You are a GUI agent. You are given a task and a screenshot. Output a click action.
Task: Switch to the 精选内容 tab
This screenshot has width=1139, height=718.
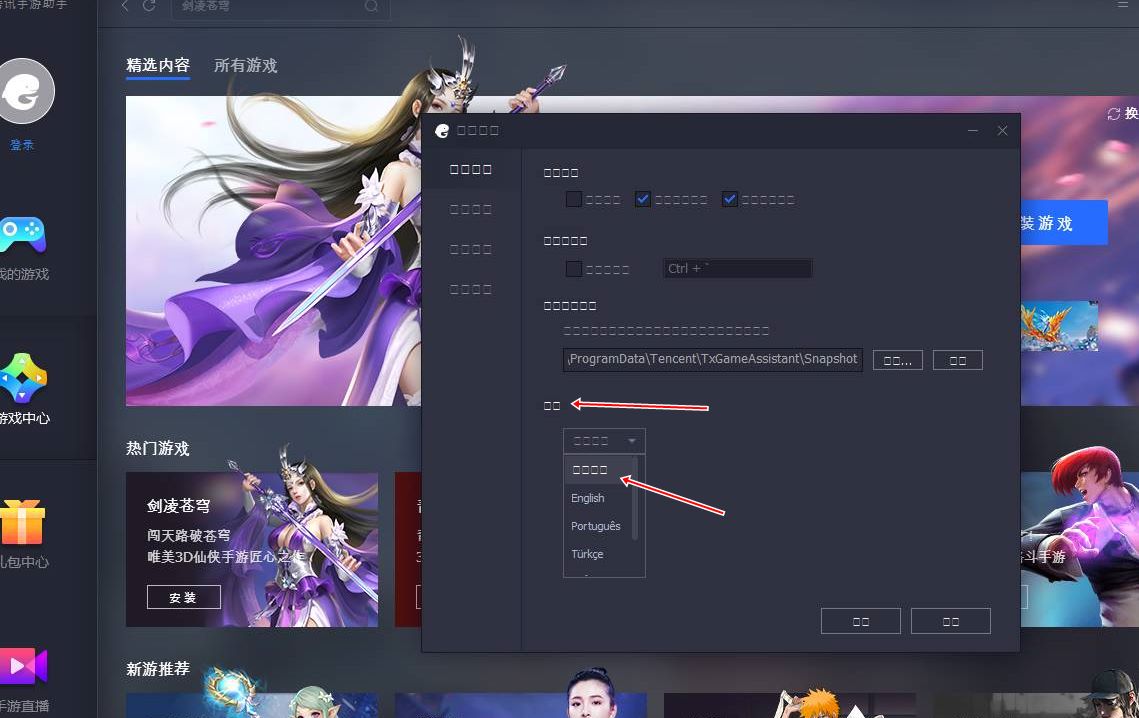coord(158,65)
